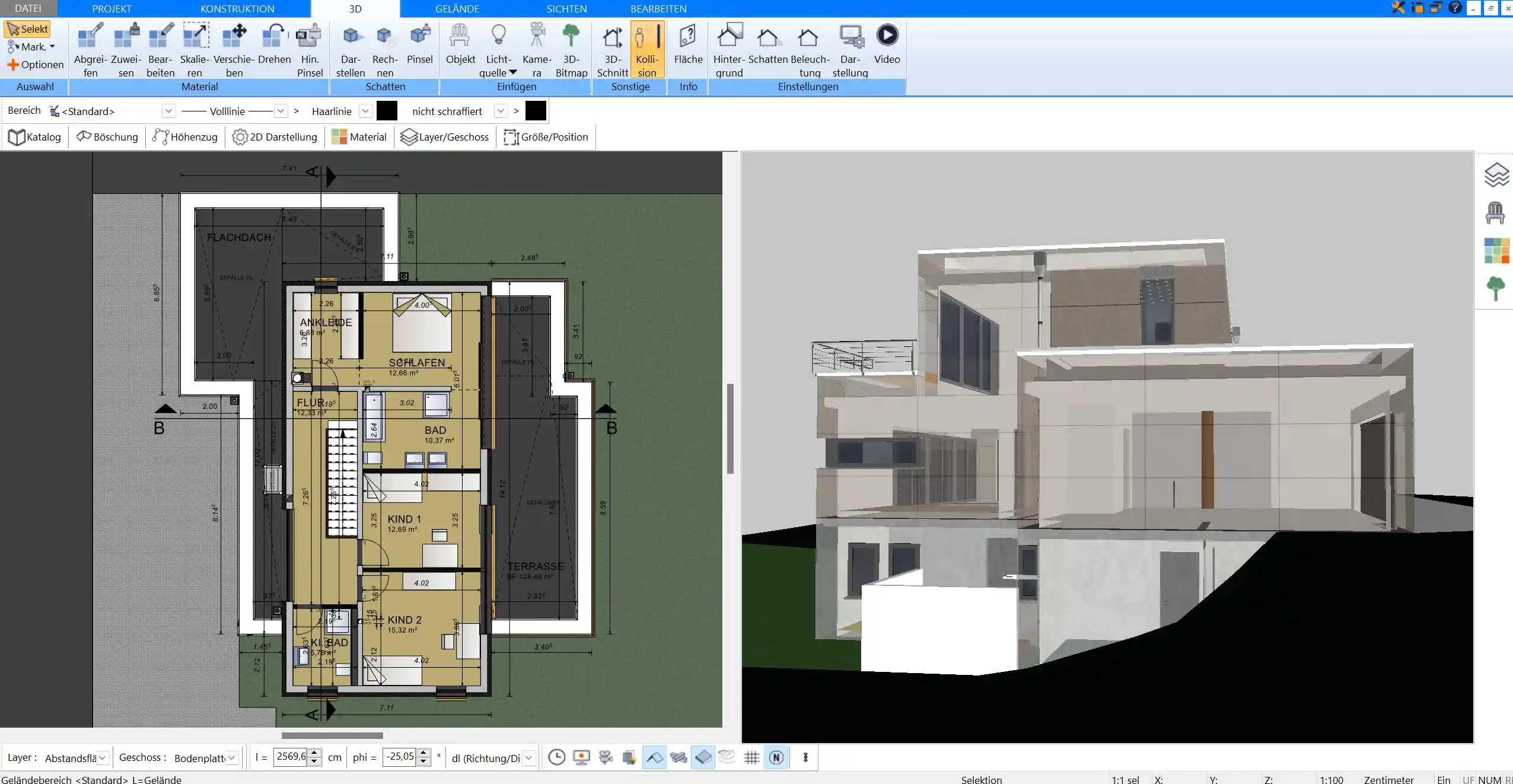Toggle the grid button in bottom toolbar

(751, 757)
